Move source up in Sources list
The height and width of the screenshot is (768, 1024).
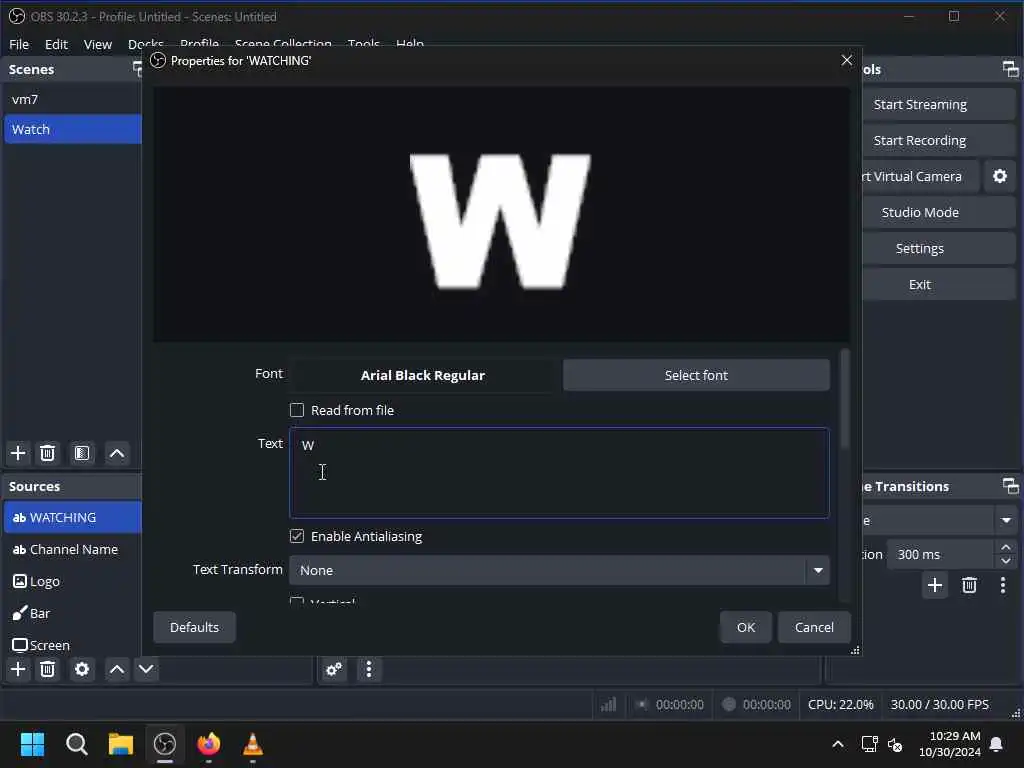tap(117, 669)
